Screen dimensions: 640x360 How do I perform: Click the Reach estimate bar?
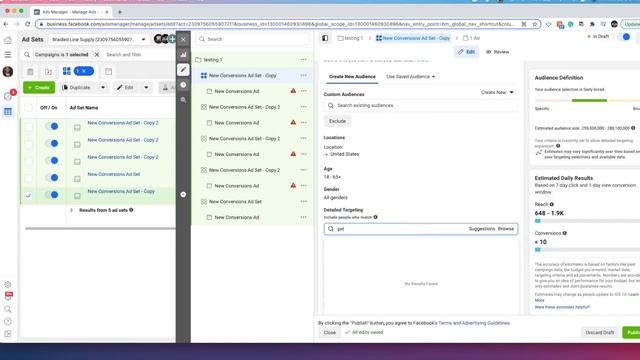[x=587, y=221]
